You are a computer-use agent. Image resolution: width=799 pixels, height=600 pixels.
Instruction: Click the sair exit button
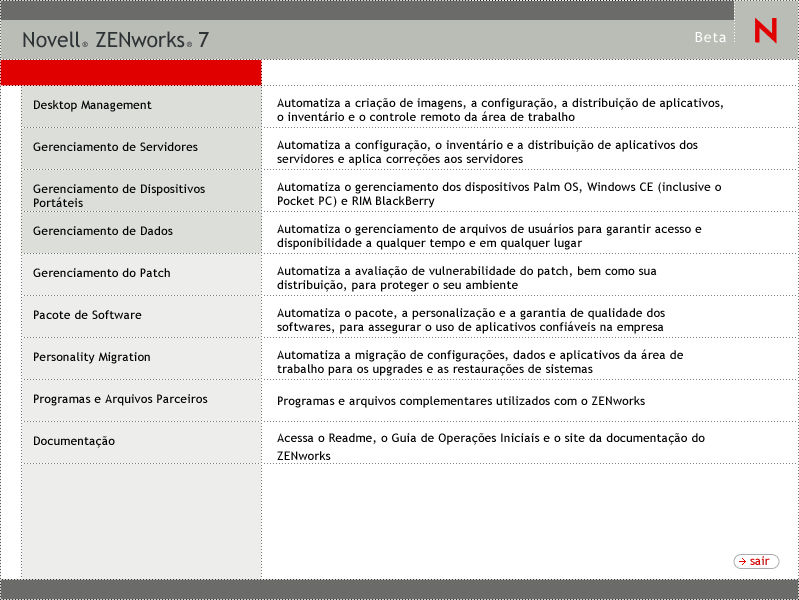756,561
